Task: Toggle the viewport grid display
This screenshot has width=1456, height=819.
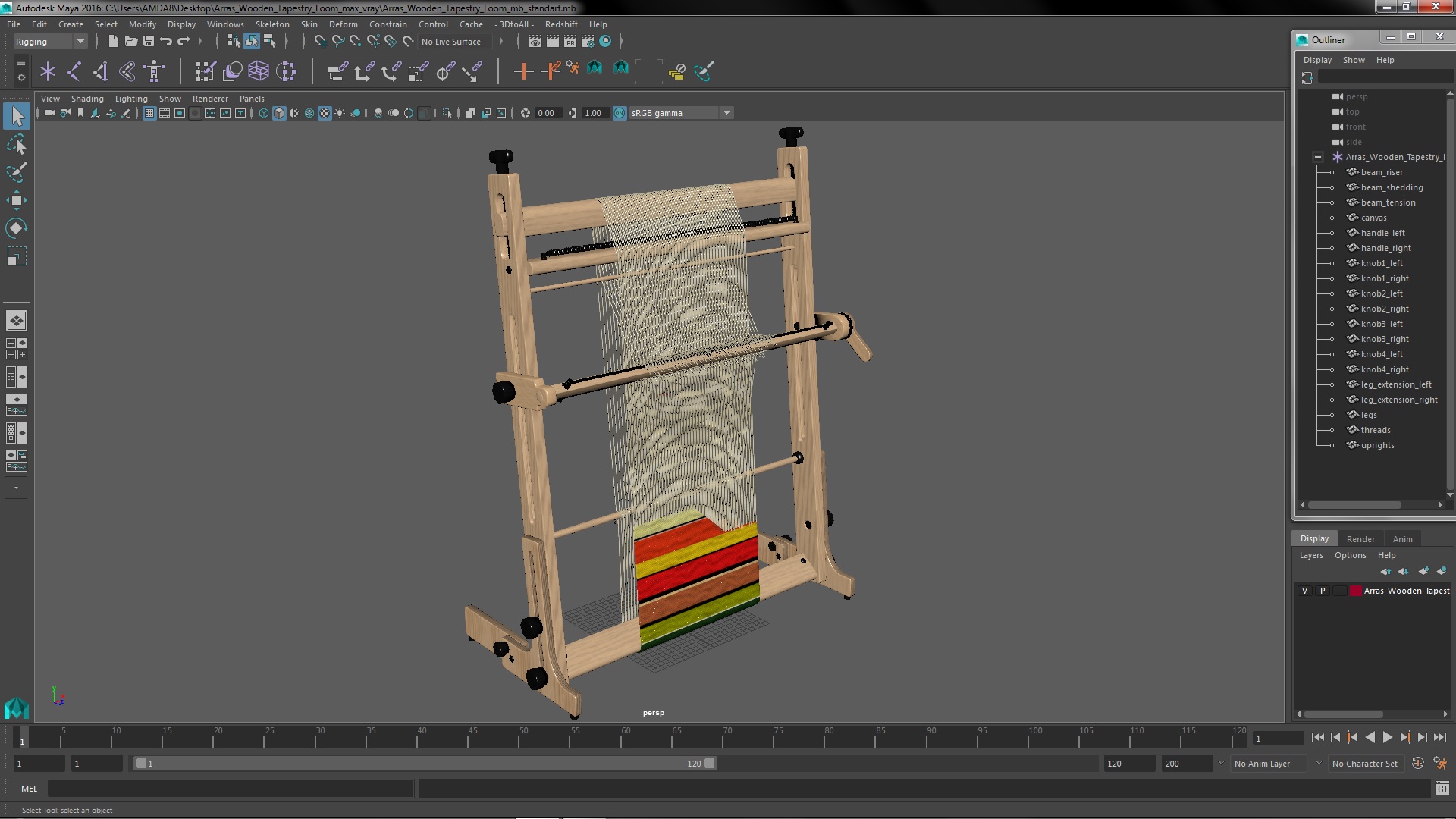Action: pyautogui.click(x=149, y=113)
